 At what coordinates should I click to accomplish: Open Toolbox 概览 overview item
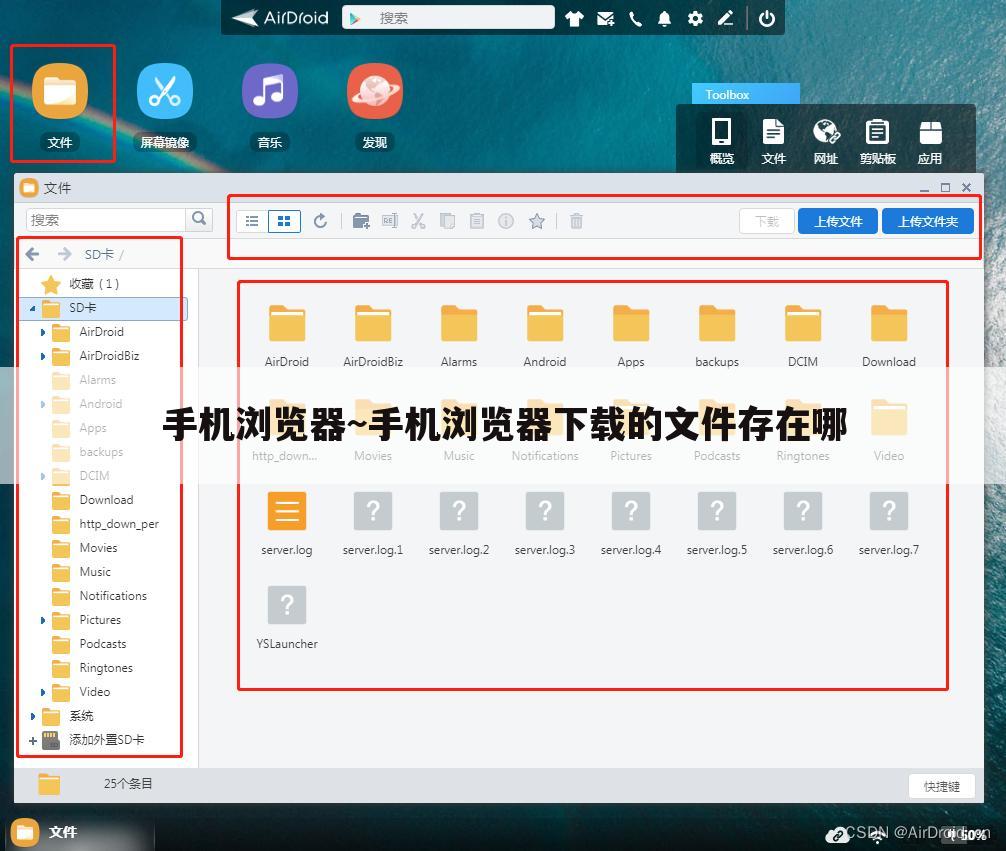click(722, 141)
